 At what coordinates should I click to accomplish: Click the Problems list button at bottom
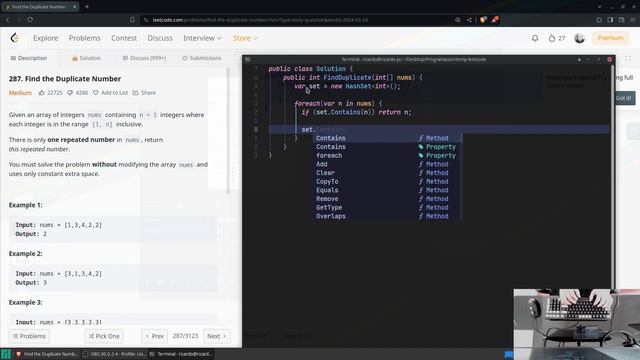click(x=29, y=336)
